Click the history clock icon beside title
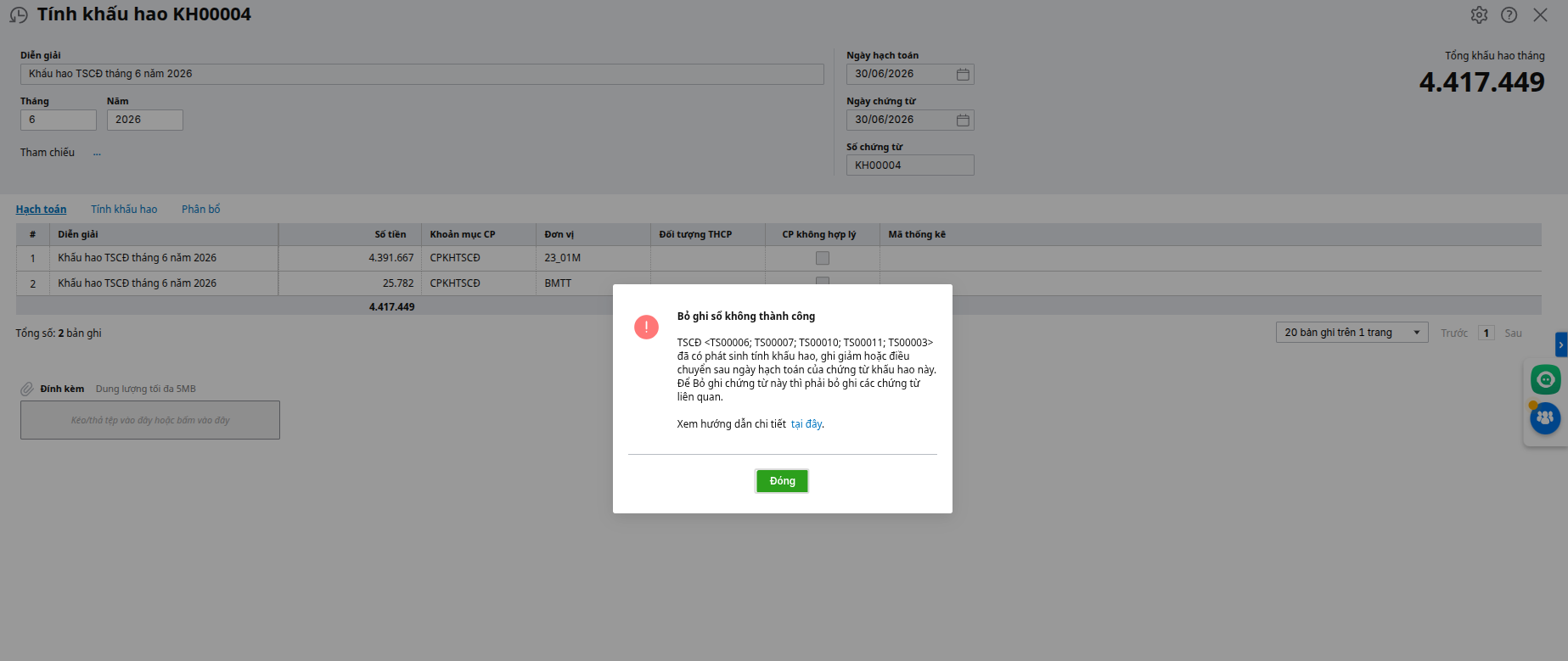 point(19,15)
